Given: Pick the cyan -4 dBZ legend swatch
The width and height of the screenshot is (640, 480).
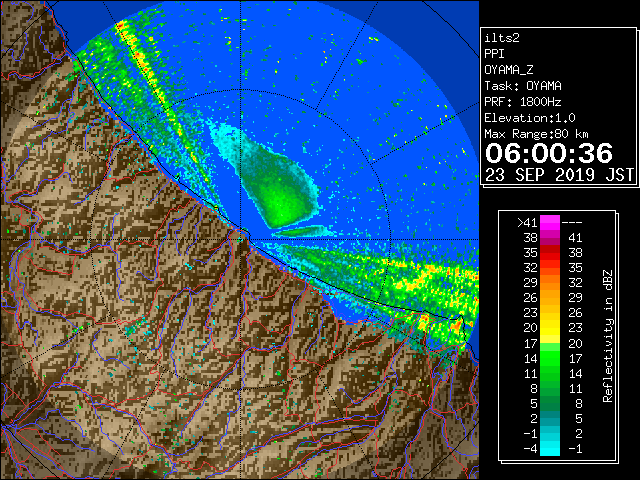Looking at the screenshot, I should [x=550, y=448].
